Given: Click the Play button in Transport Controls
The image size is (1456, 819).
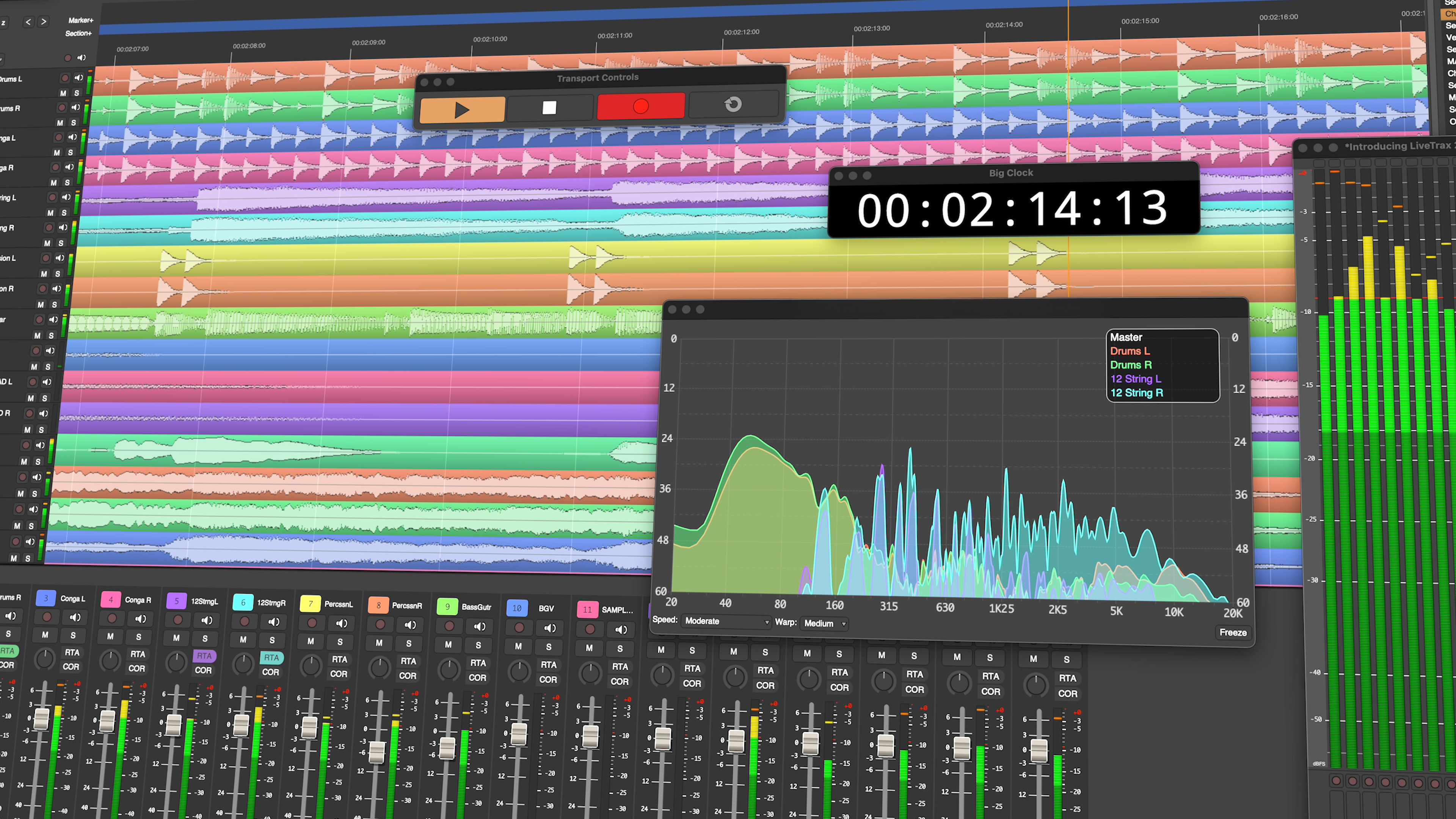Looking at the screenshot, I should (x=462, y=110).
